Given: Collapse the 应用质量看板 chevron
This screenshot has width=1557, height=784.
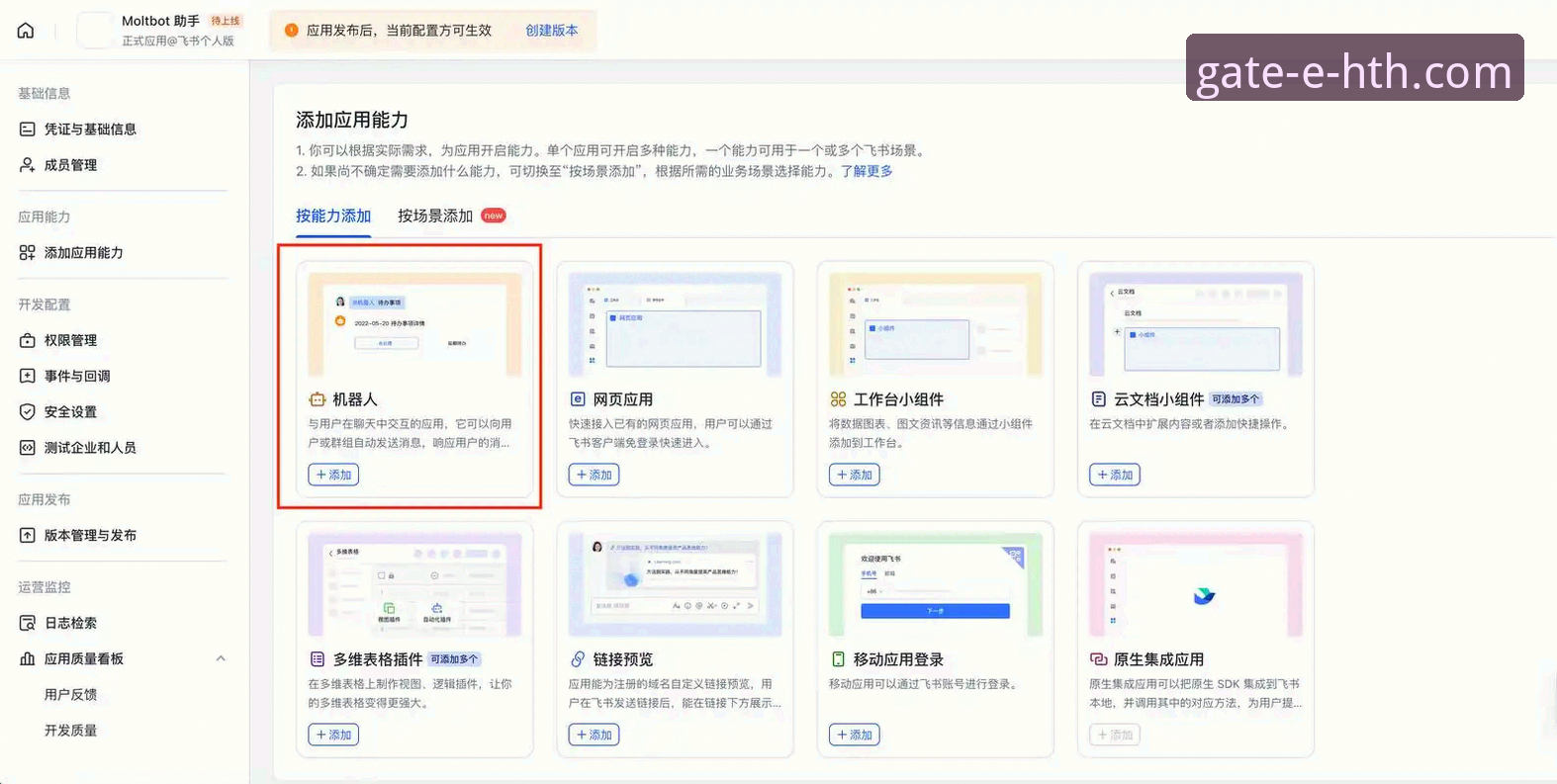Looking at the screenshot, I should point(221,658).
